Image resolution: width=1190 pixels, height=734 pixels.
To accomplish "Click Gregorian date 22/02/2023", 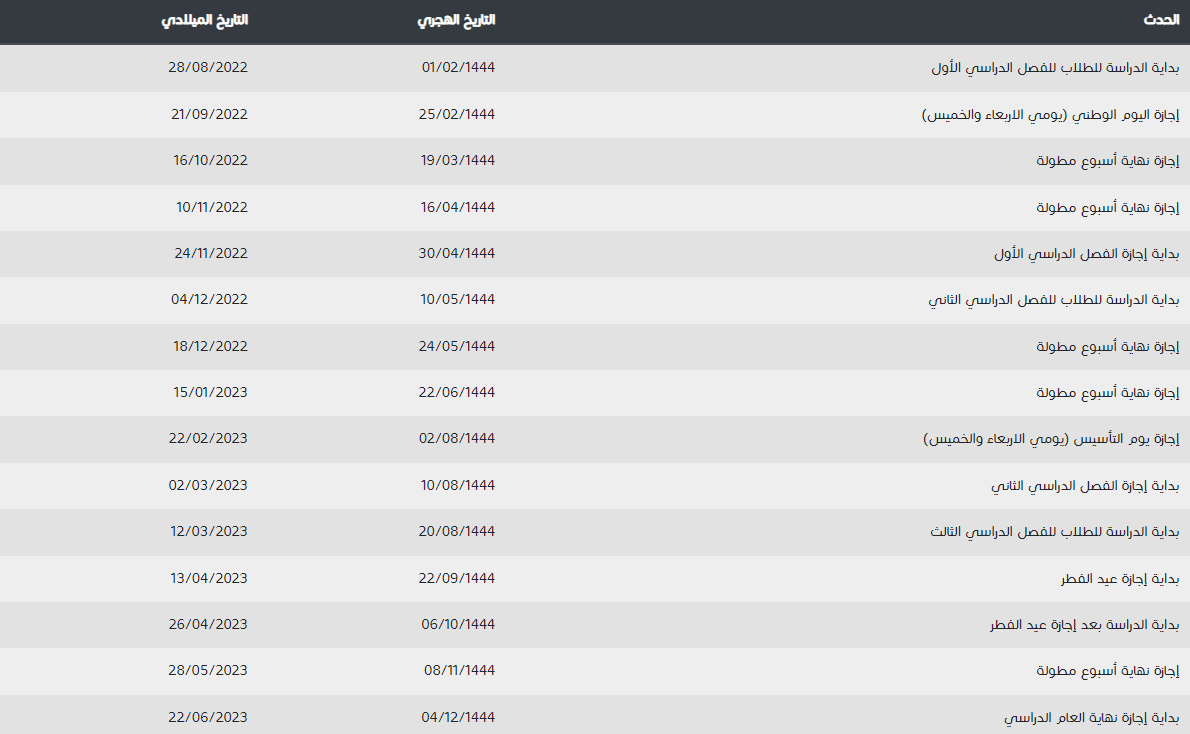I will coord(208,439).
